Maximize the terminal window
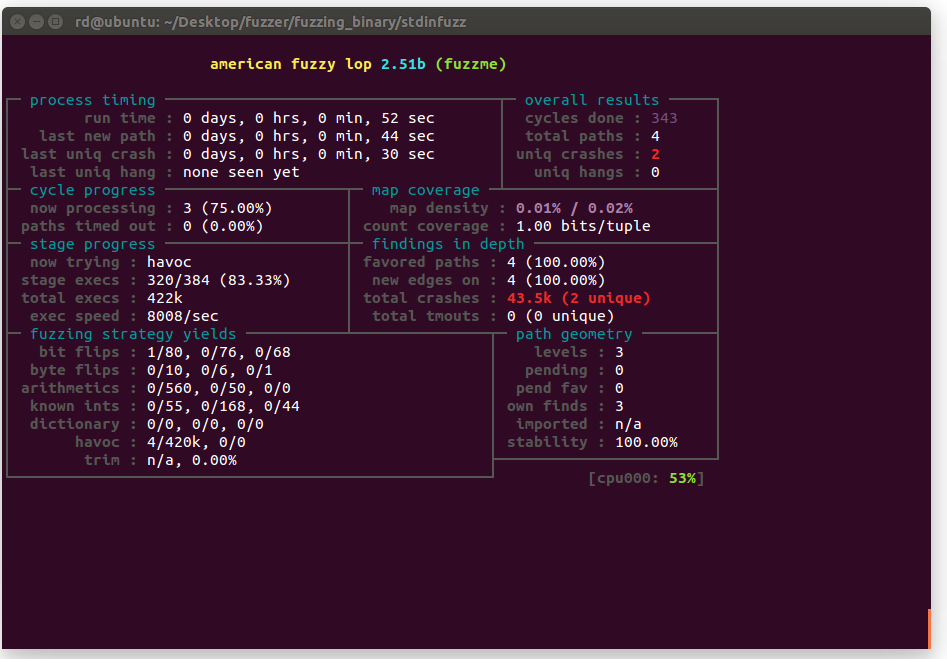 tap(56, 22)
